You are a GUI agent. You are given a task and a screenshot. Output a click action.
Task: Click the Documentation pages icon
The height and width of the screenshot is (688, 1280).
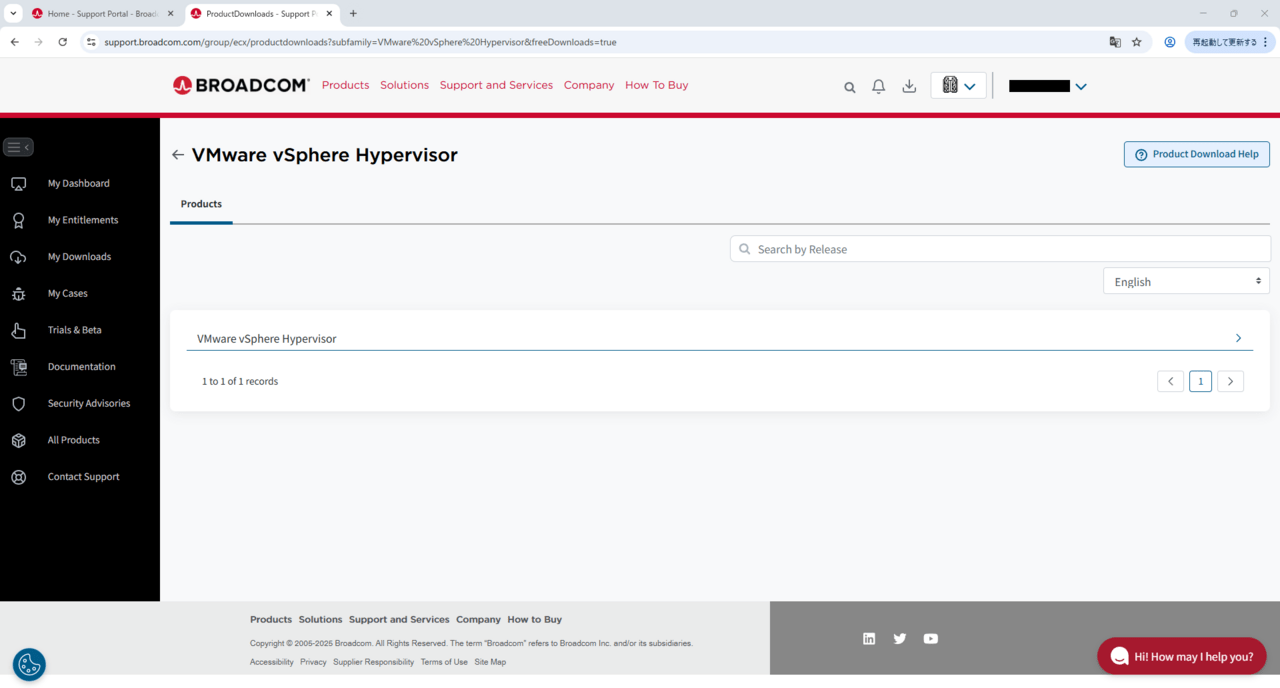click(18, 367)
